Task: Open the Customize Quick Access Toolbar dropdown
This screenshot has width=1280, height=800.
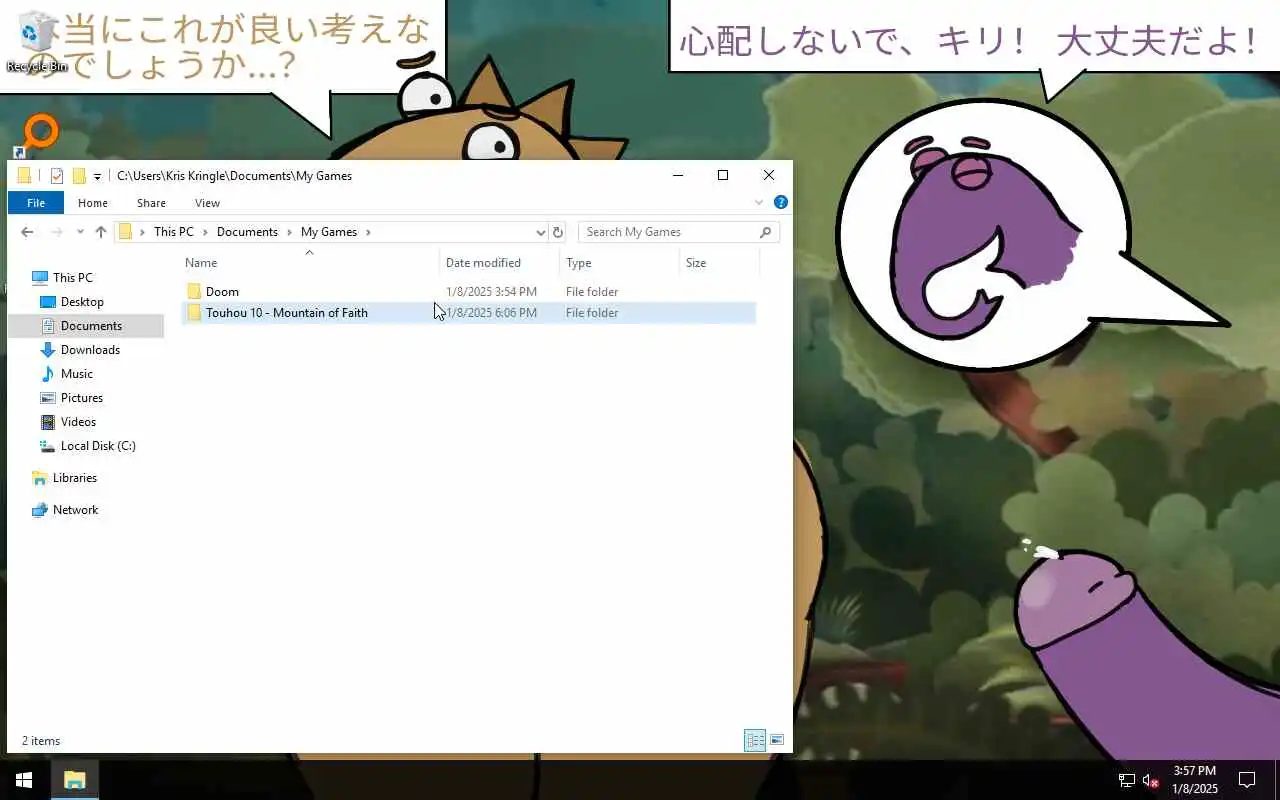Action: coord(97,177)
